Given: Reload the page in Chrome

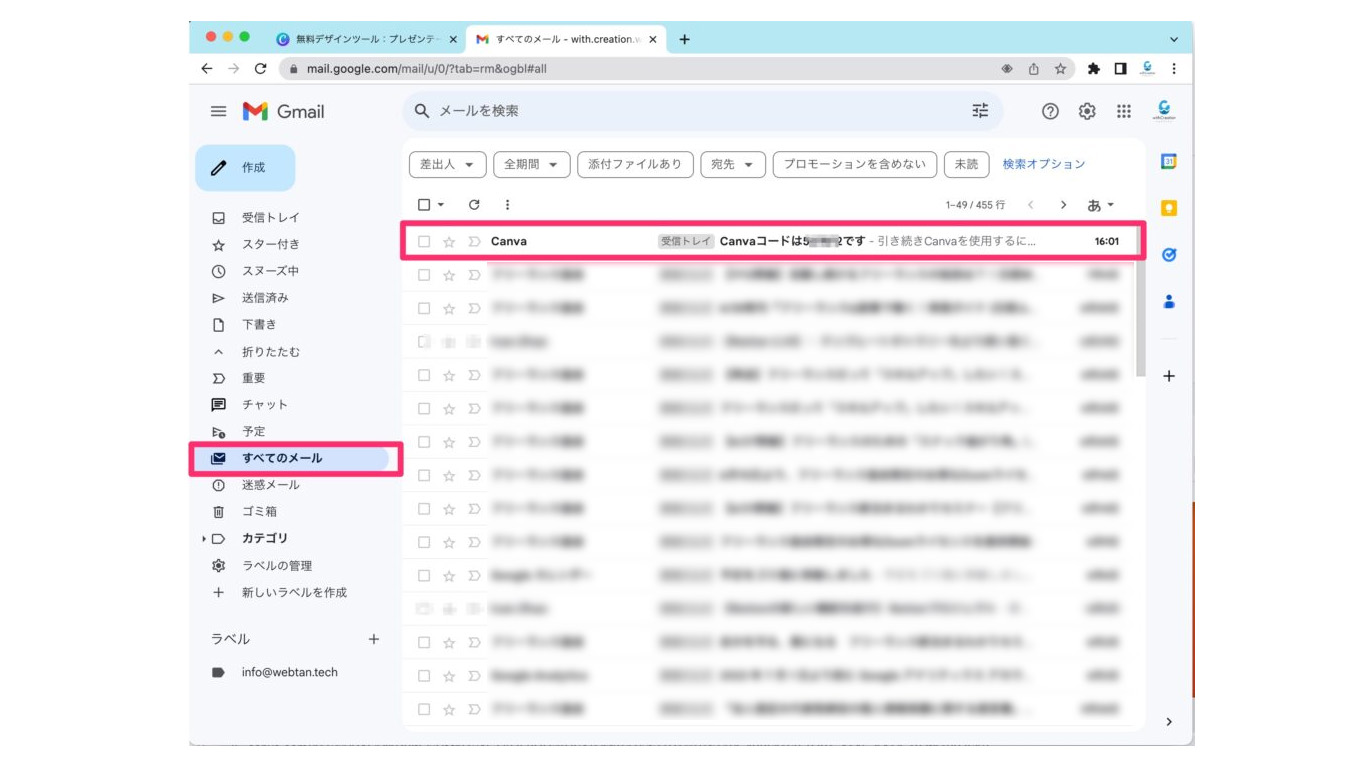Looking at the screenshot, I should coord(260,69).
